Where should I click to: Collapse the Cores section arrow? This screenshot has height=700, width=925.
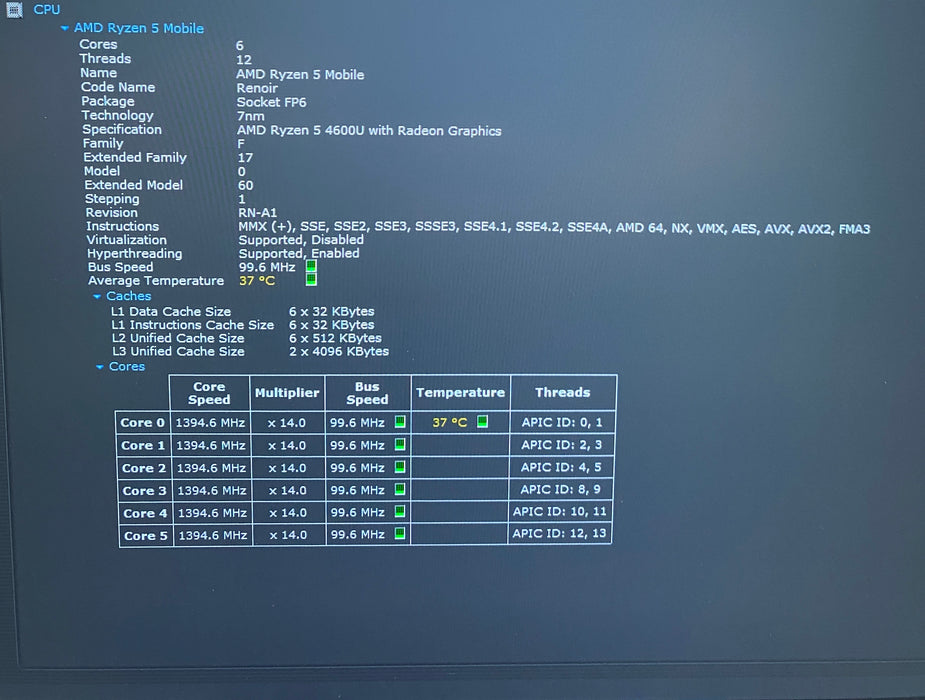[x=100, y=367]
